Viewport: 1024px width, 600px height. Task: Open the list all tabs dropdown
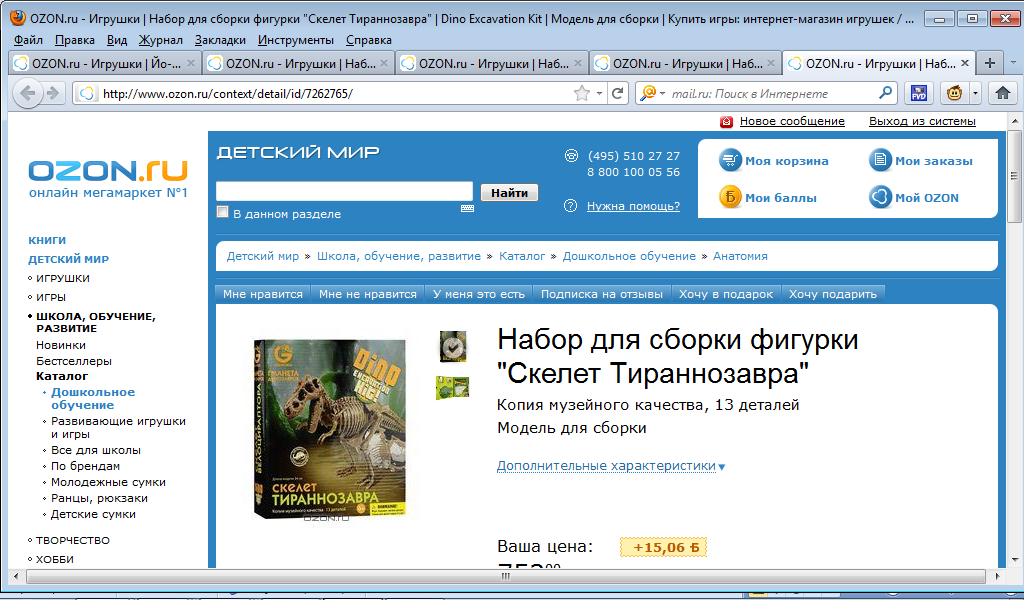[x=1013, y=63]
